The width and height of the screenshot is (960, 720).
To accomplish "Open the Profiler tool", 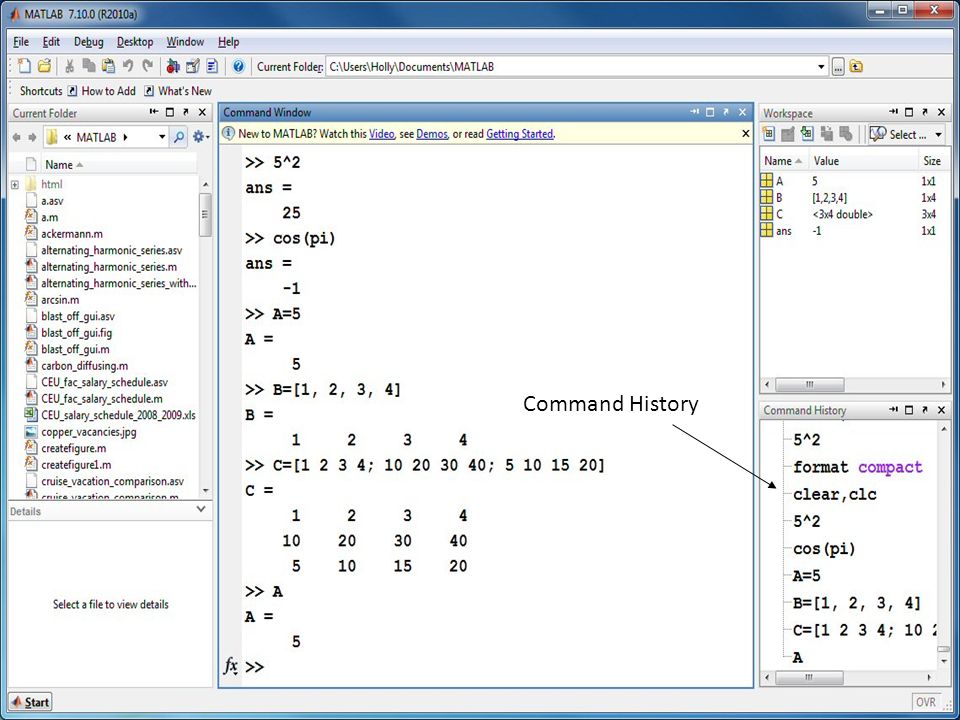I will tap(212, 66).
